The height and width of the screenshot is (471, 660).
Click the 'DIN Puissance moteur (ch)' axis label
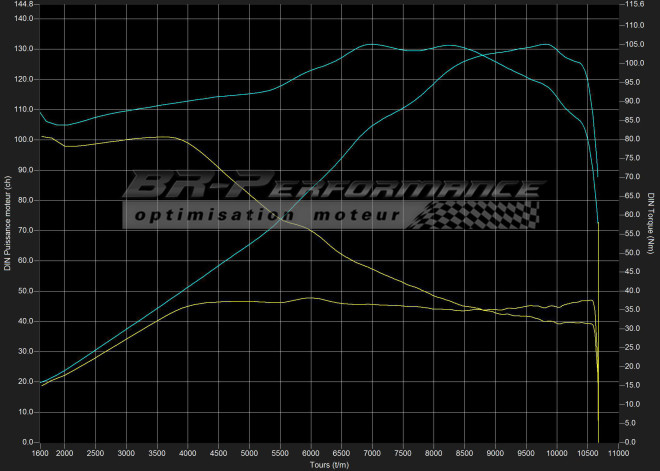coord(7,222)
